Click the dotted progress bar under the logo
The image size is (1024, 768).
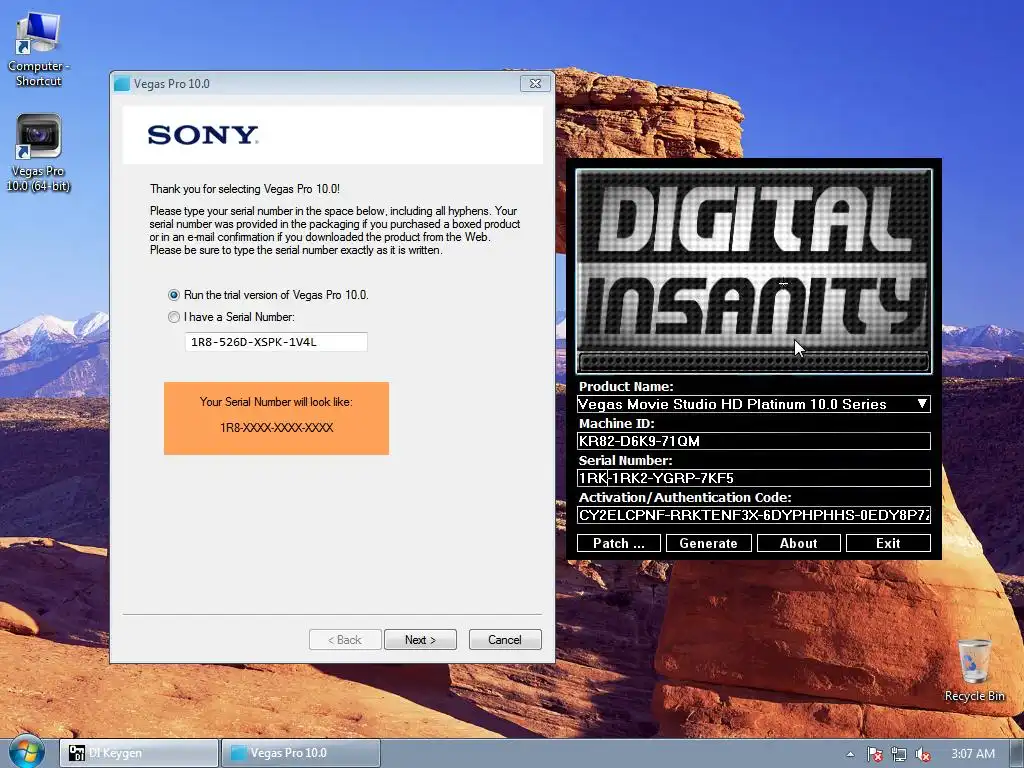(x=754, y=361)
